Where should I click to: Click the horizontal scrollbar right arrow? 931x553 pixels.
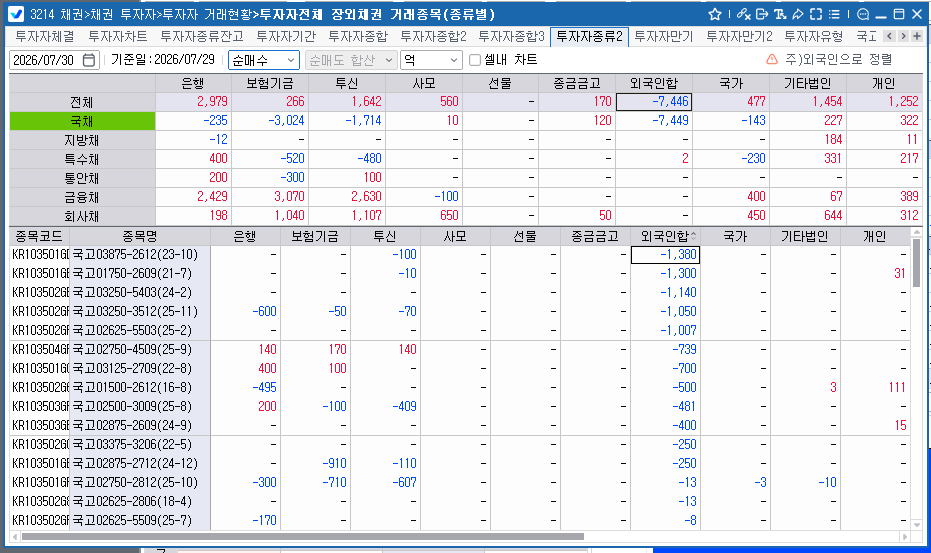pos(905,536)
